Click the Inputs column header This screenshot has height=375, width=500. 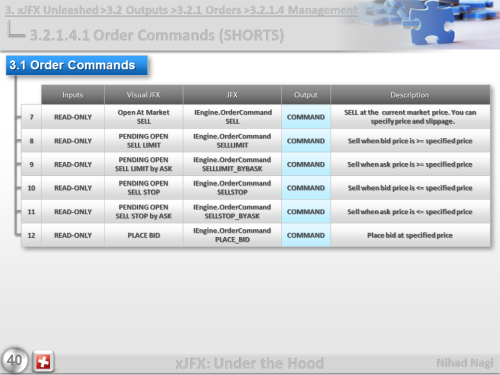pyautogui.click(x=73, y=95)
